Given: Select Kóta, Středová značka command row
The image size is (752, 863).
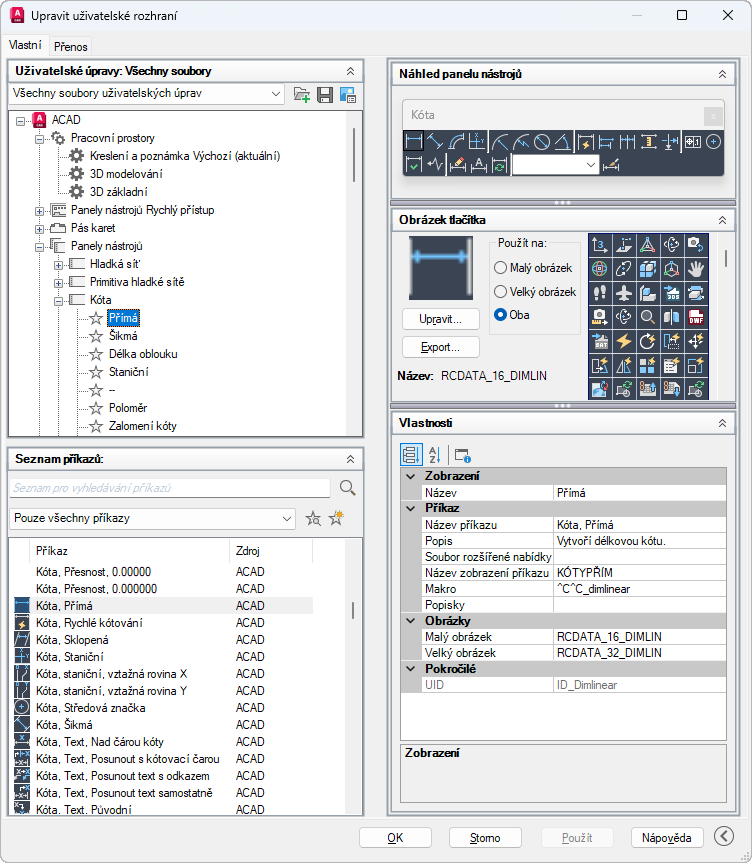Looking at the screenshot, I should pyautogui.click(x=163, y=708).
